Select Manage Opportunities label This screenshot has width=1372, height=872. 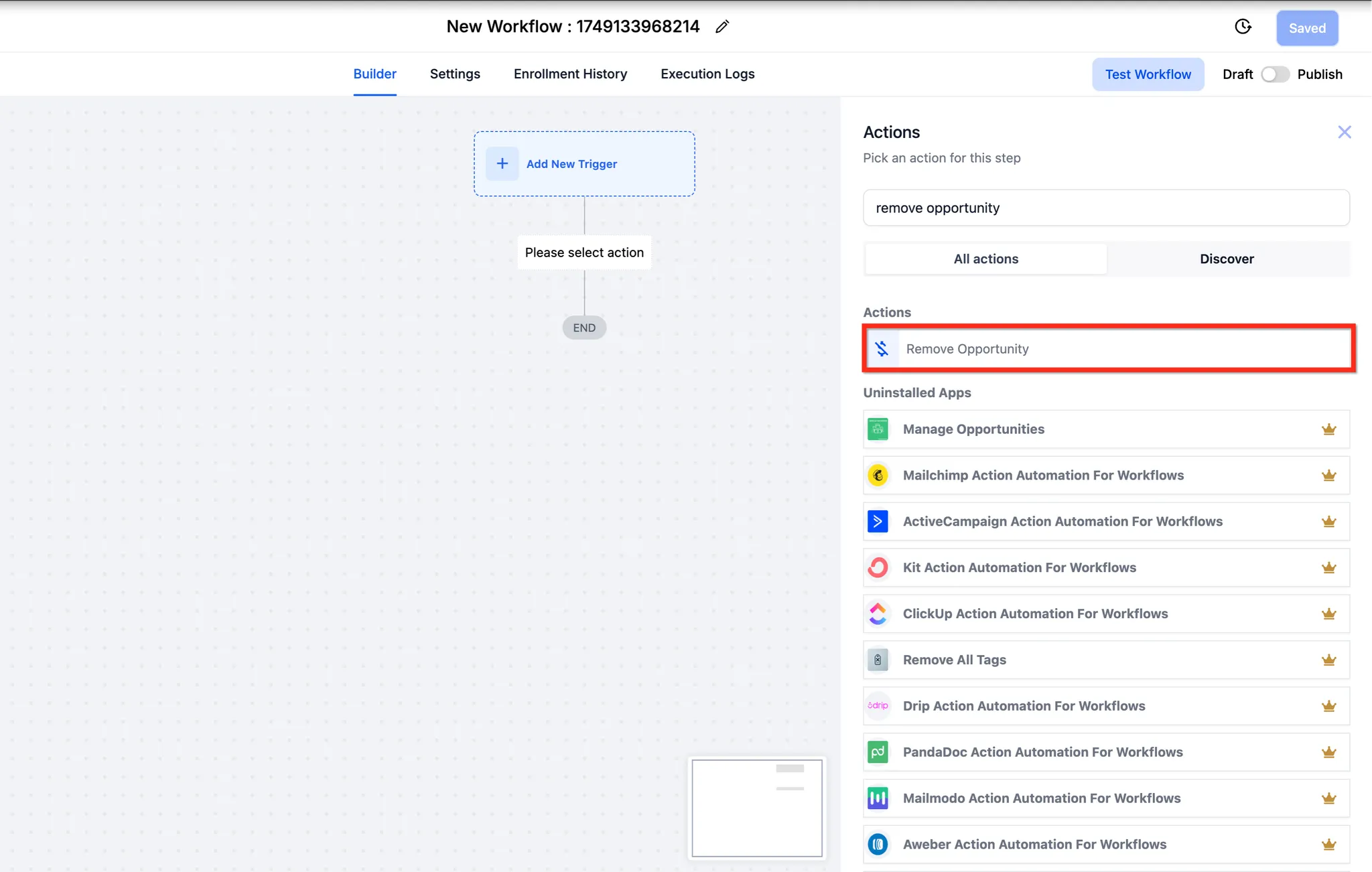(x=973, y=429)
